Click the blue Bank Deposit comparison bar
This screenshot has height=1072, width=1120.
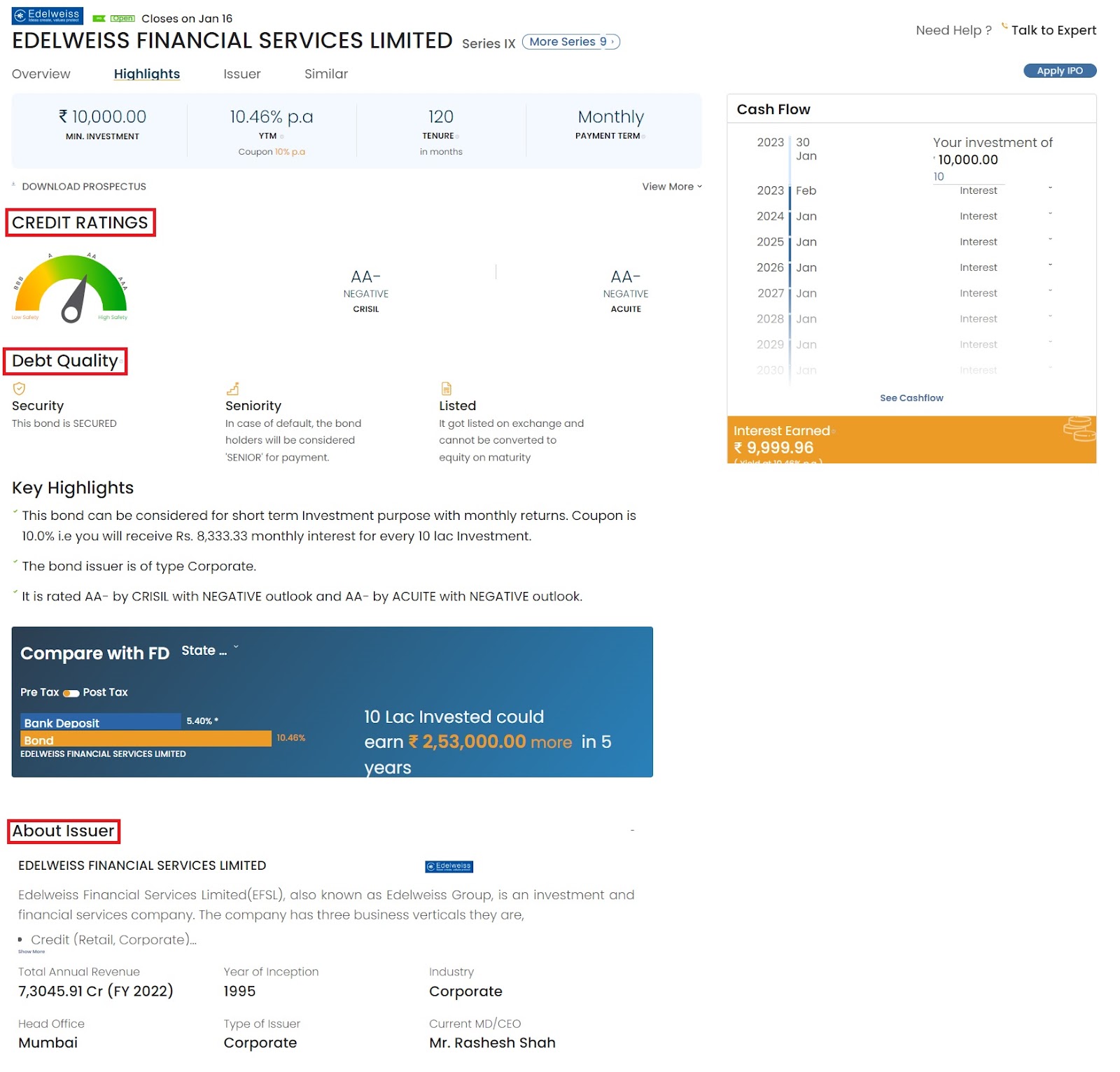[102, 722]
